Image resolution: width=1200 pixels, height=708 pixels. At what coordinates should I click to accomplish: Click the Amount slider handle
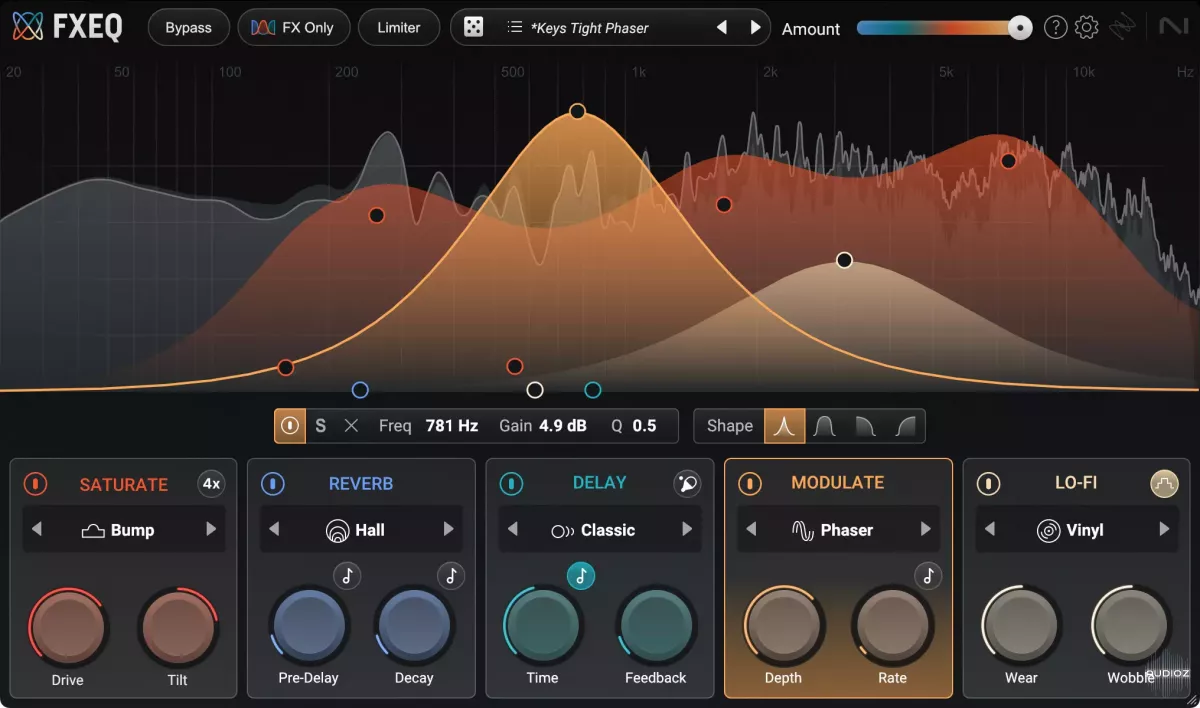coord(1020,28)
